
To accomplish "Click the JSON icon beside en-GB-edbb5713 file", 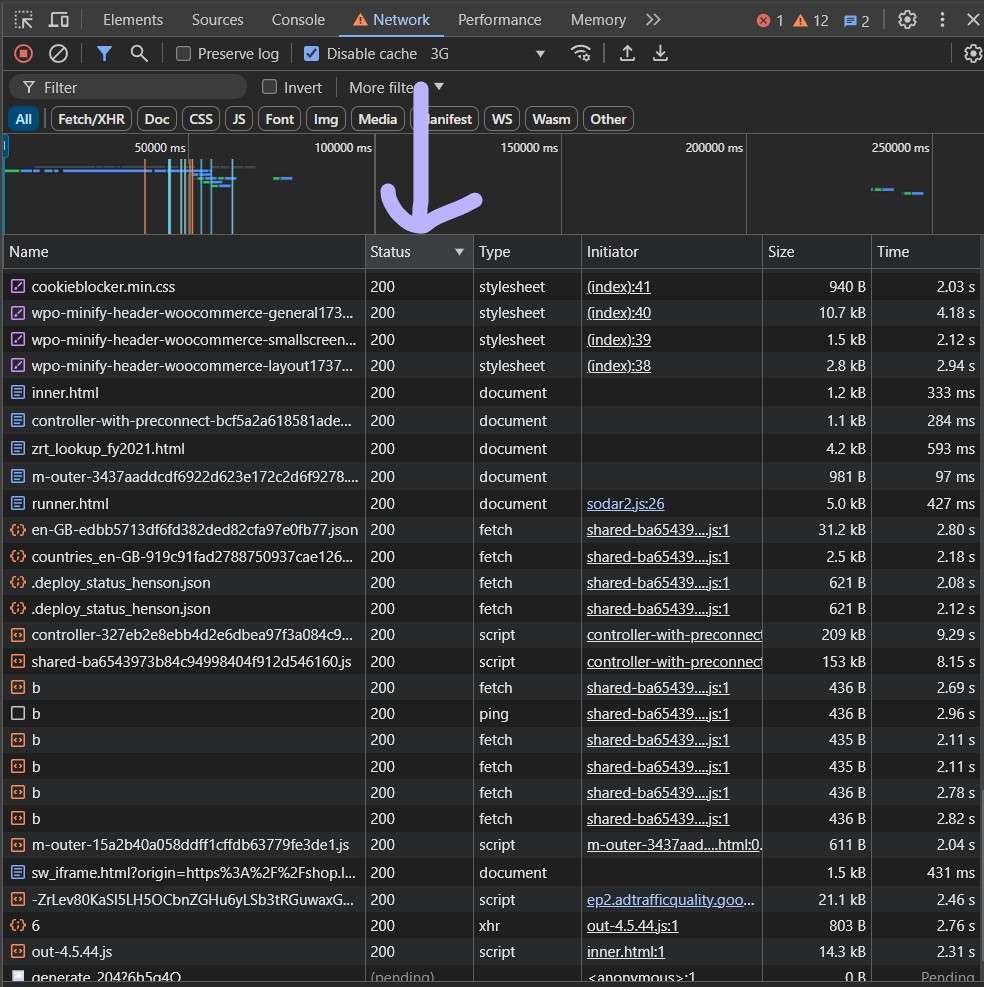I will pyautogui.click(x=18, y=530).
